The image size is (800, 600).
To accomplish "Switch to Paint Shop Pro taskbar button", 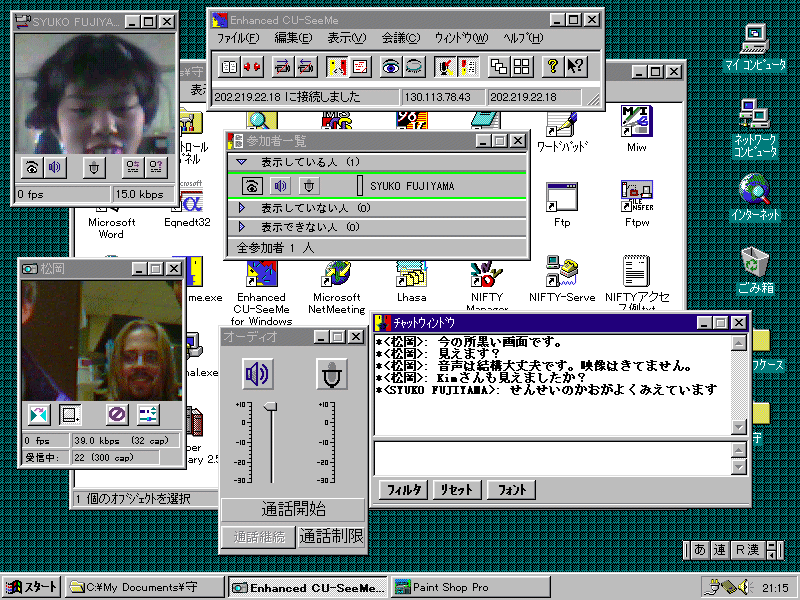I will point(470,587).
